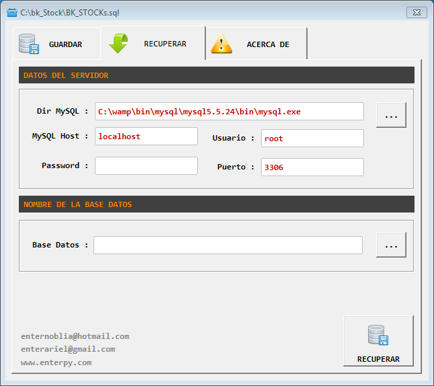This screenshot has width=434, height=386.
Task: Click the empty Password field
Action: pos(146,166)
